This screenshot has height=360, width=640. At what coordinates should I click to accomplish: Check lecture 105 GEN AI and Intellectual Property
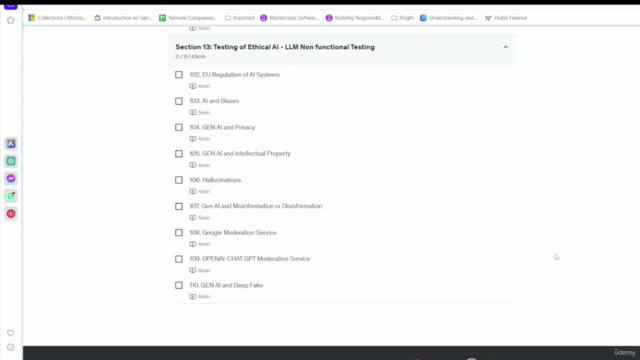coord(179,154)
